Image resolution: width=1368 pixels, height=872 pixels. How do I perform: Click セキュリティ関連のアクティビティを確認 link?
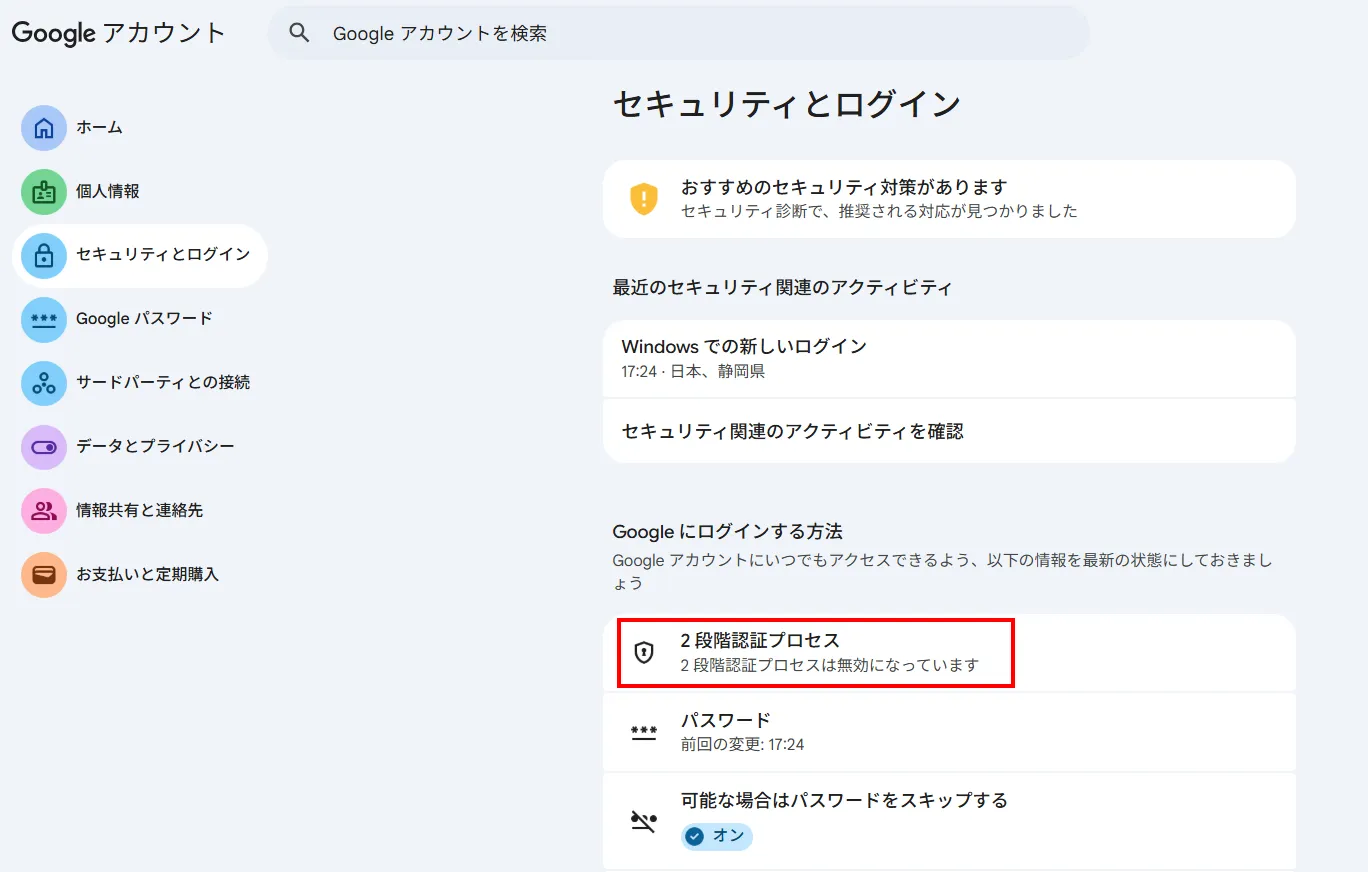tap(792, 432)
